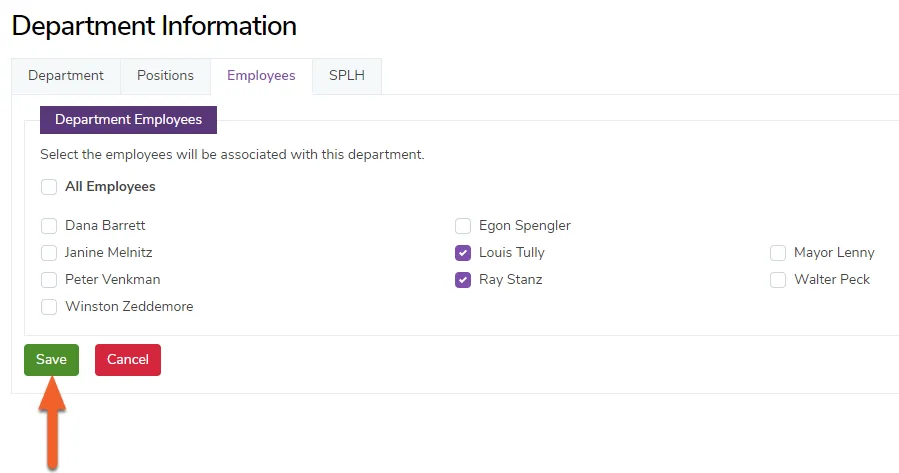Open the Department tab
899x473 pixels.
(x=66, y=76)
